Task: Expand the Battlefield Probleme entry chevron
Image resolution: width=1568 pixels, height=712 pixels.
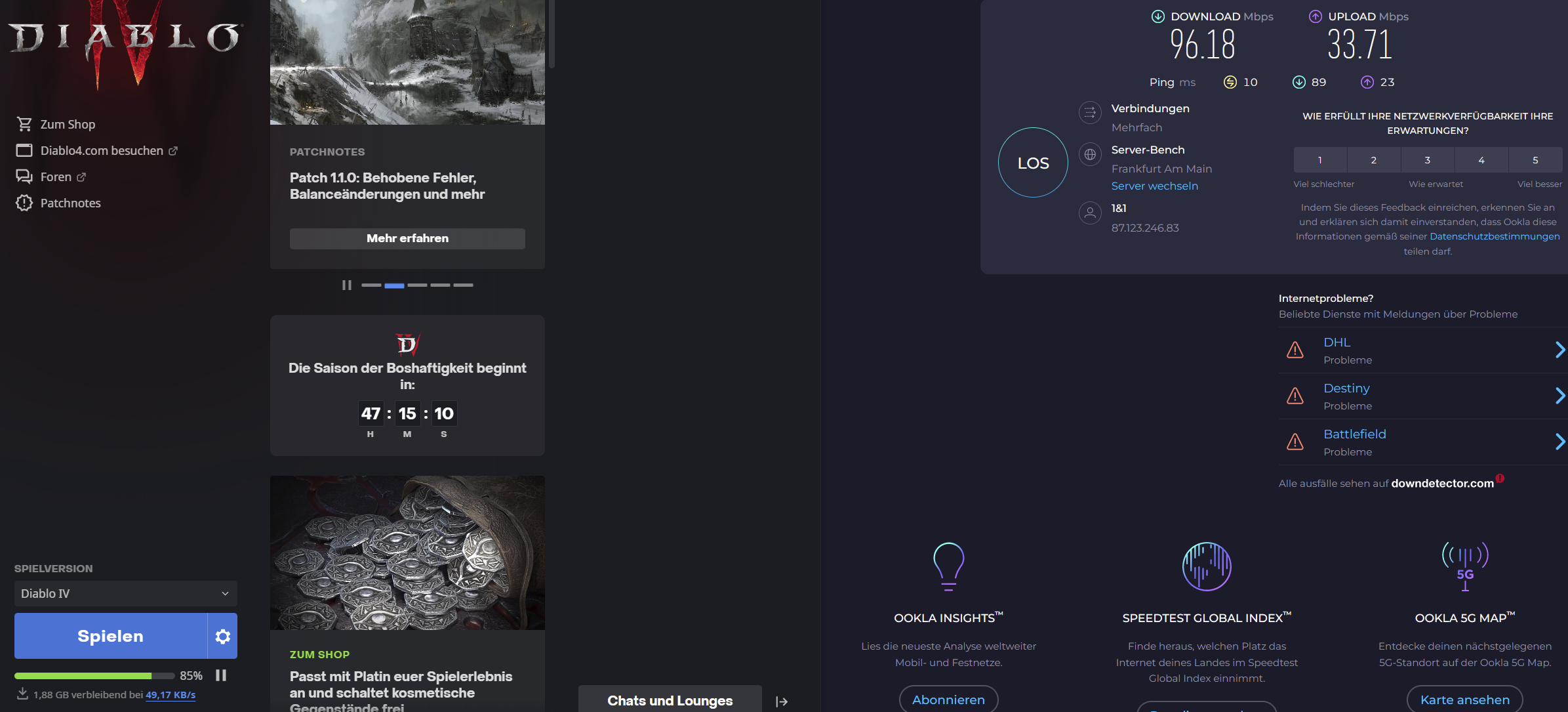Action: 1559,442
